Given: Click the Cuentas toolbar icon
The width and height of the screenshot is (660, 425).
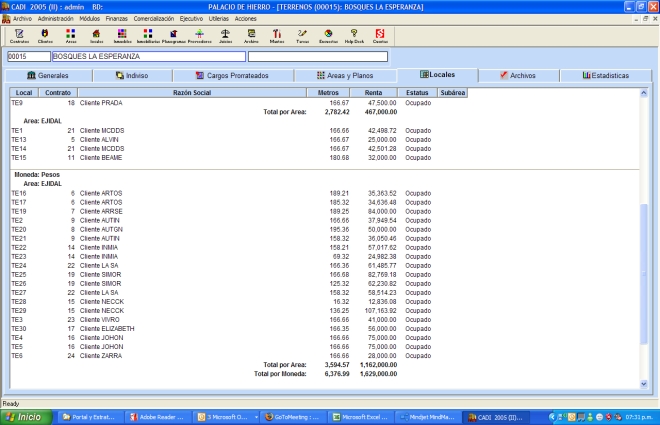Looking at the screenshot, I should point(380,36).
